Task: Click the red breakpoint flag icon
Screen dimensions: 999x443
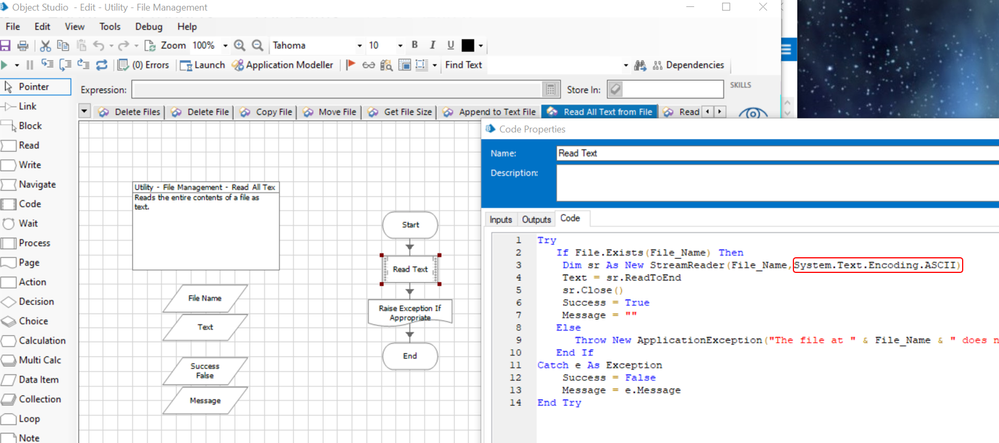Action: [350, 65]
